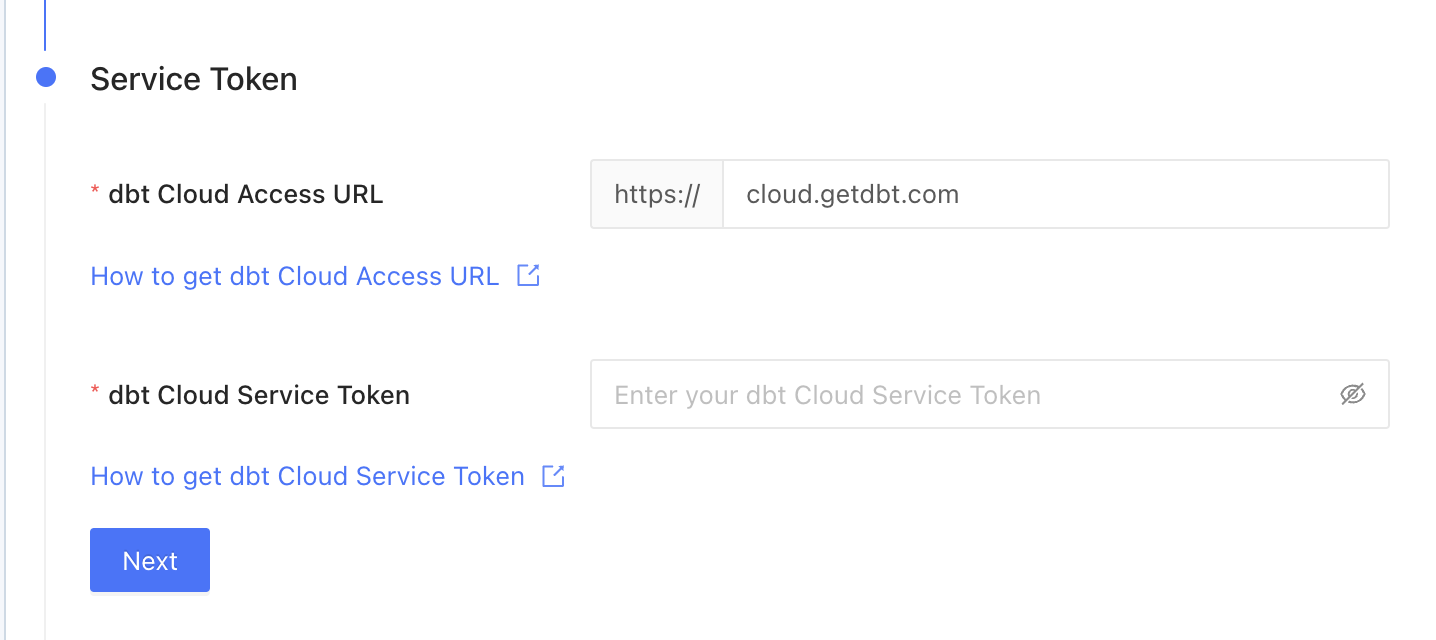Click the Next button

pyautogui.click(x=150, y=560)
